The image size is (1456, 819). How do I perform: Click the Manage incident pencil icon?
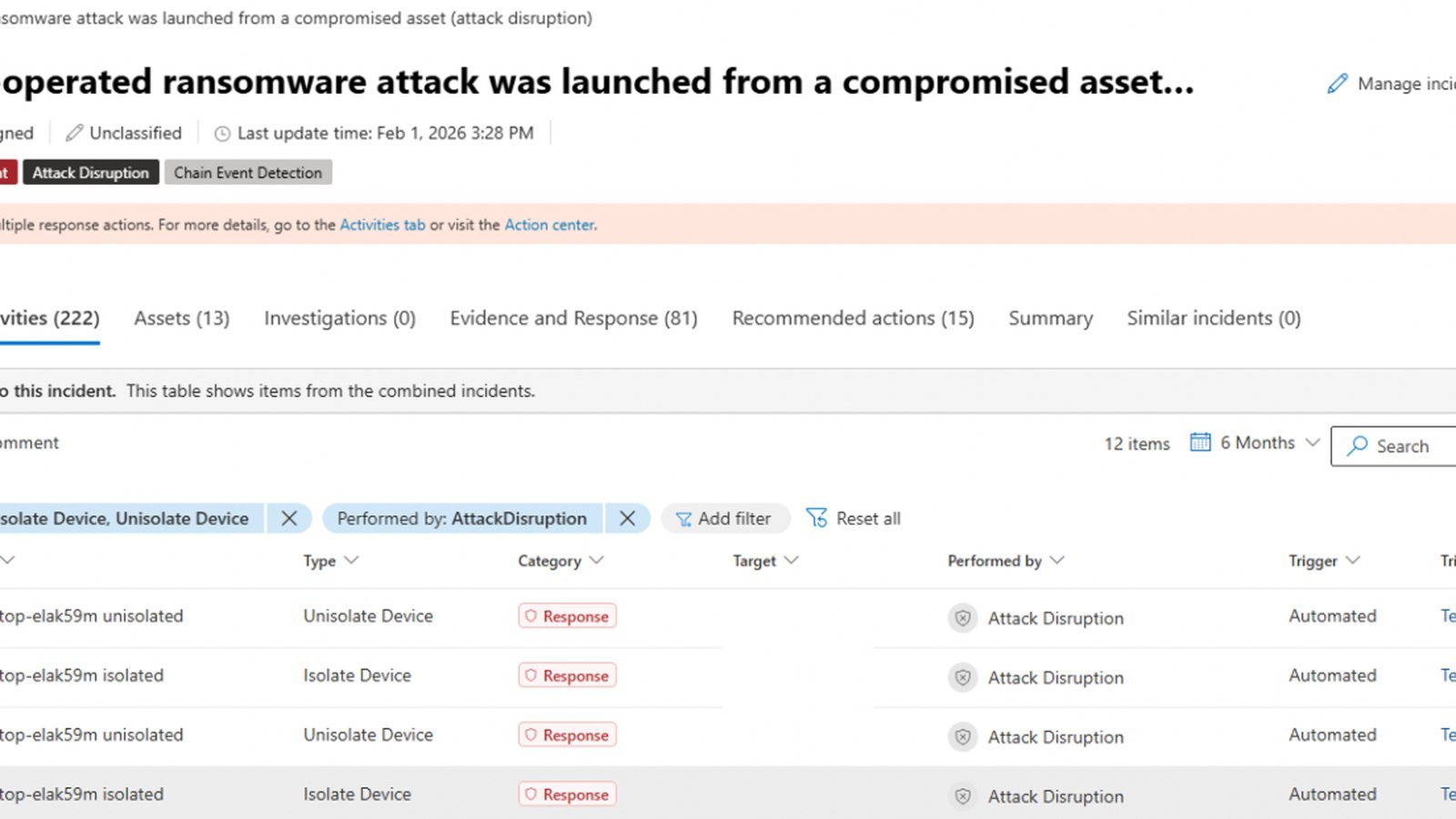tap(1337, 84)
